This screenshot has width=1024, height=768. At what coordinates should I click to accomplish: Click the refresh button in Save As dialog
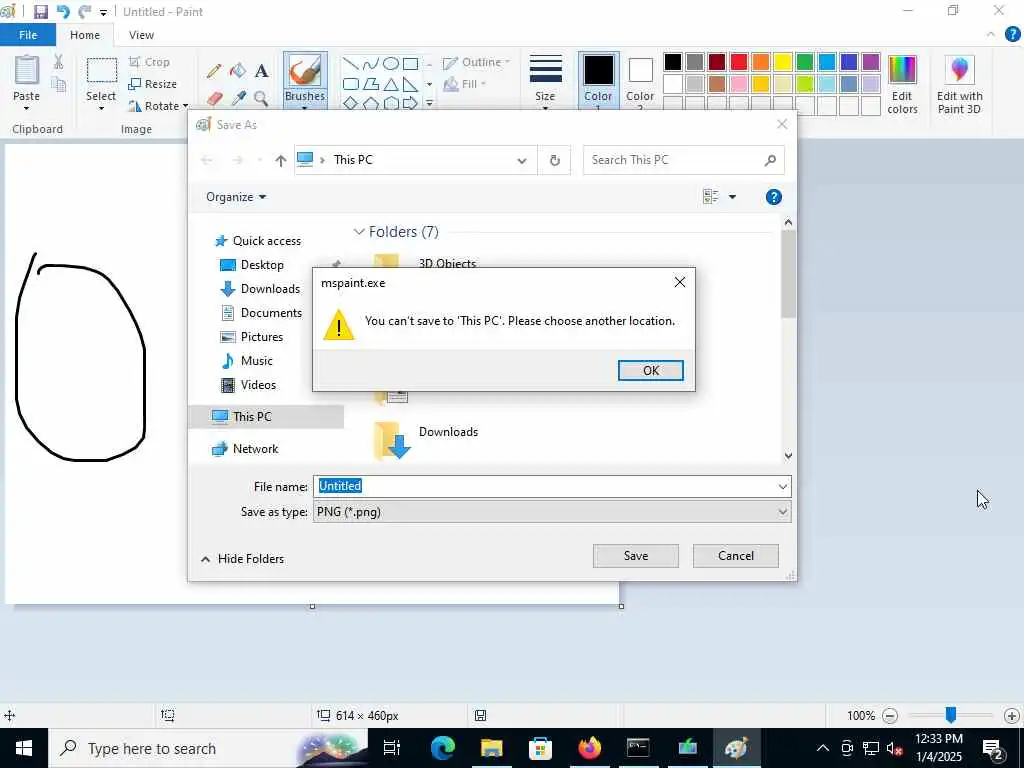pos(554,160)
